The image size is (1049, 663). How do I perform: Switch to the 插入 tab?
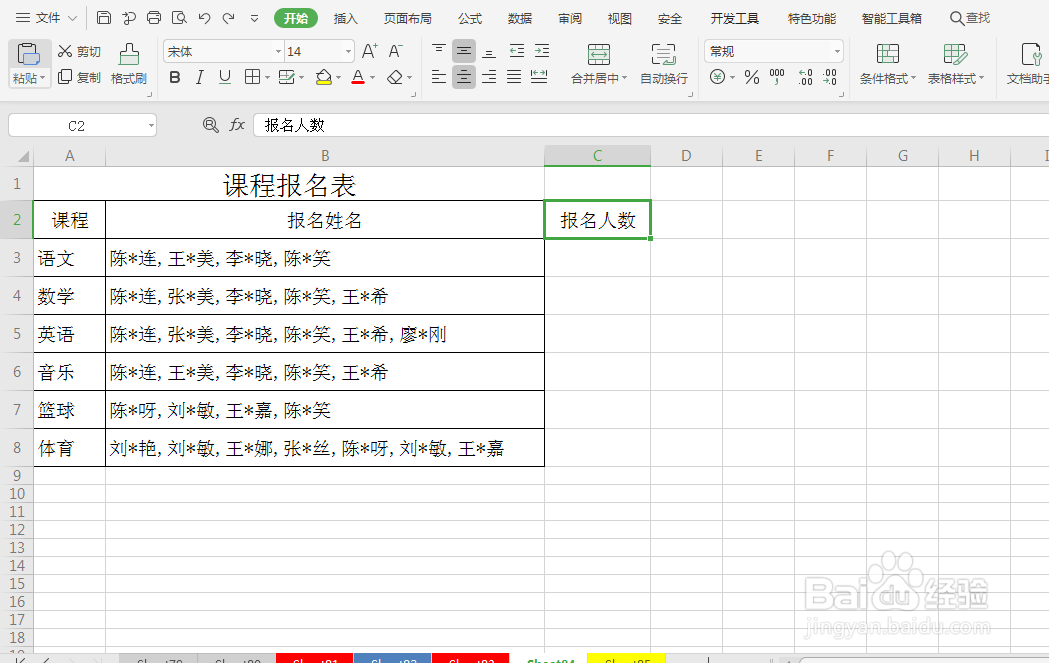346,19
